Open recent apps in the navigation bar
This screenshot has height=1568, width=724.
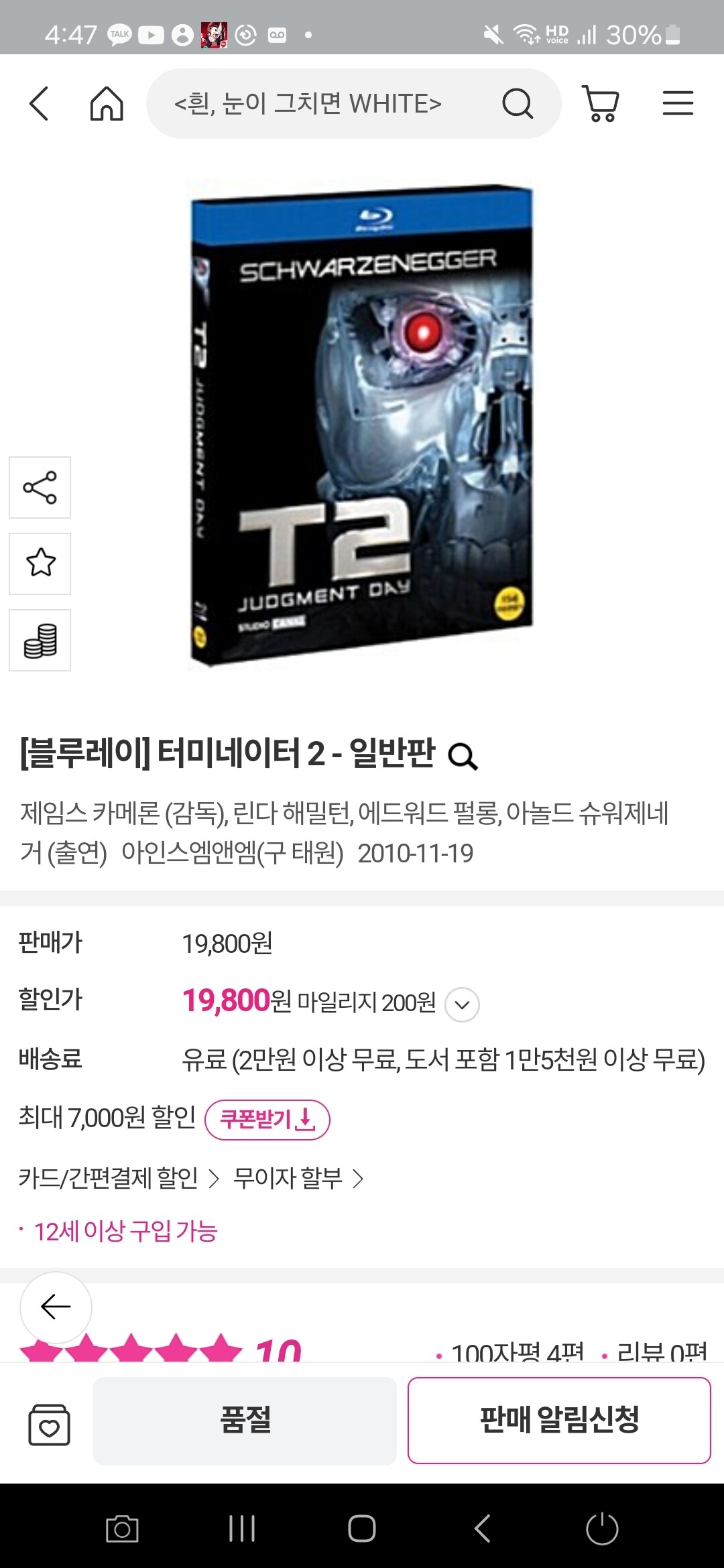pyautogui.click(x=242, y=1528)
